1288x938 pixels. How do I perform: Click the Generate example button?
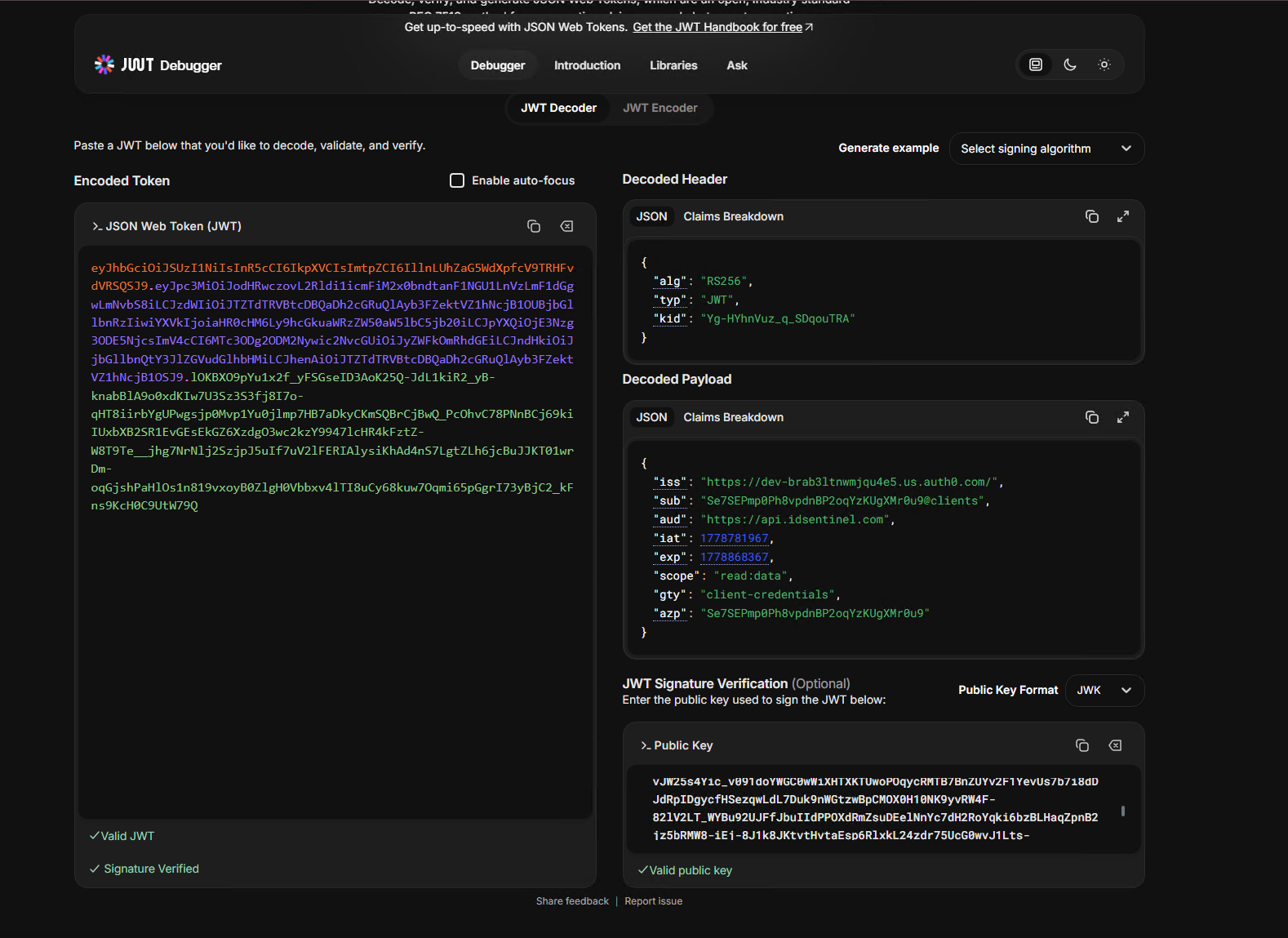pyautogui.click(x=888, y=148)
